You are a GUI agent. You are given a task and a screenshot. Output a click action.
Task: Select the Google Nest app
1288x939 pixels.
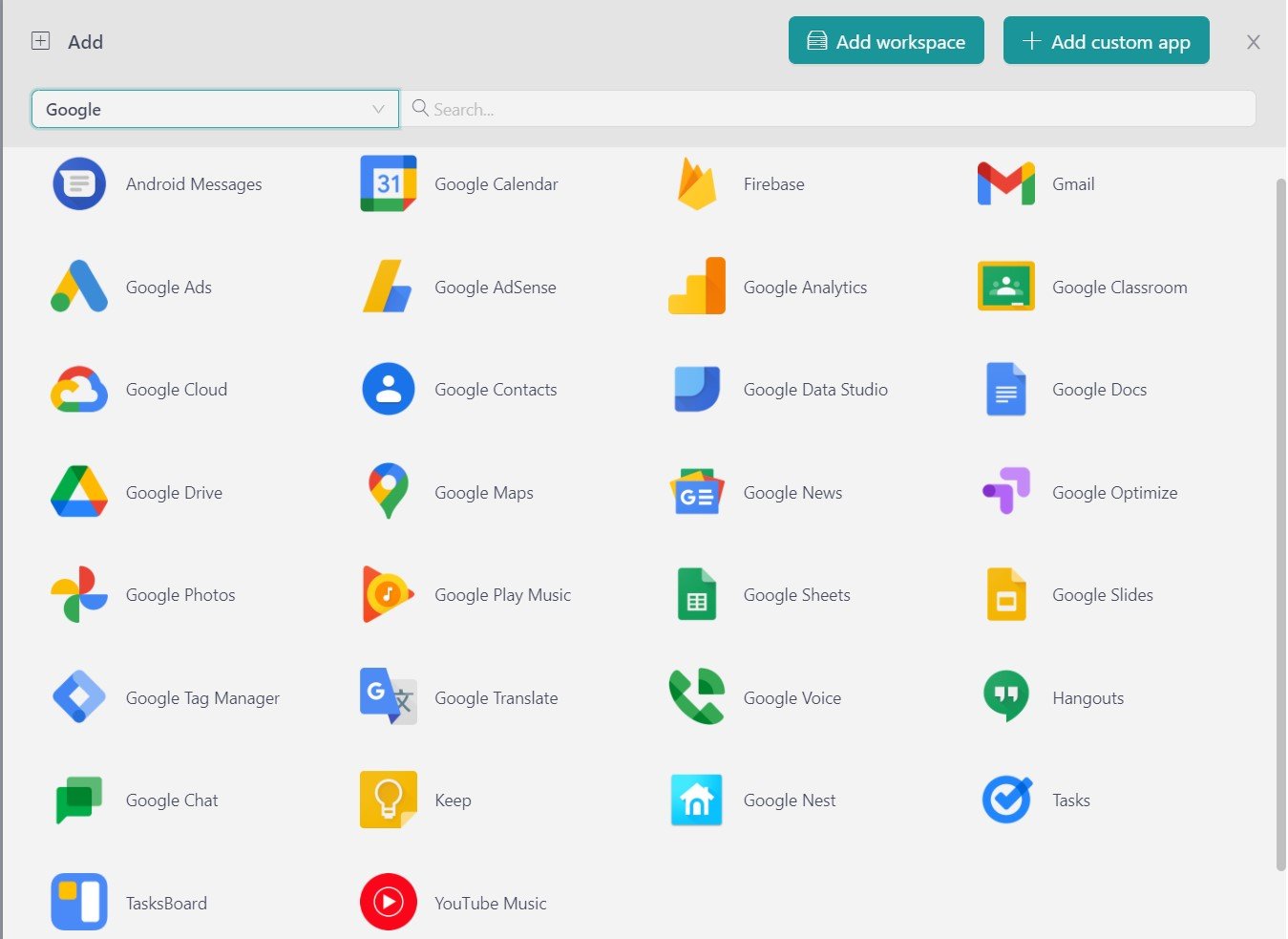click(x=695, y=800)
